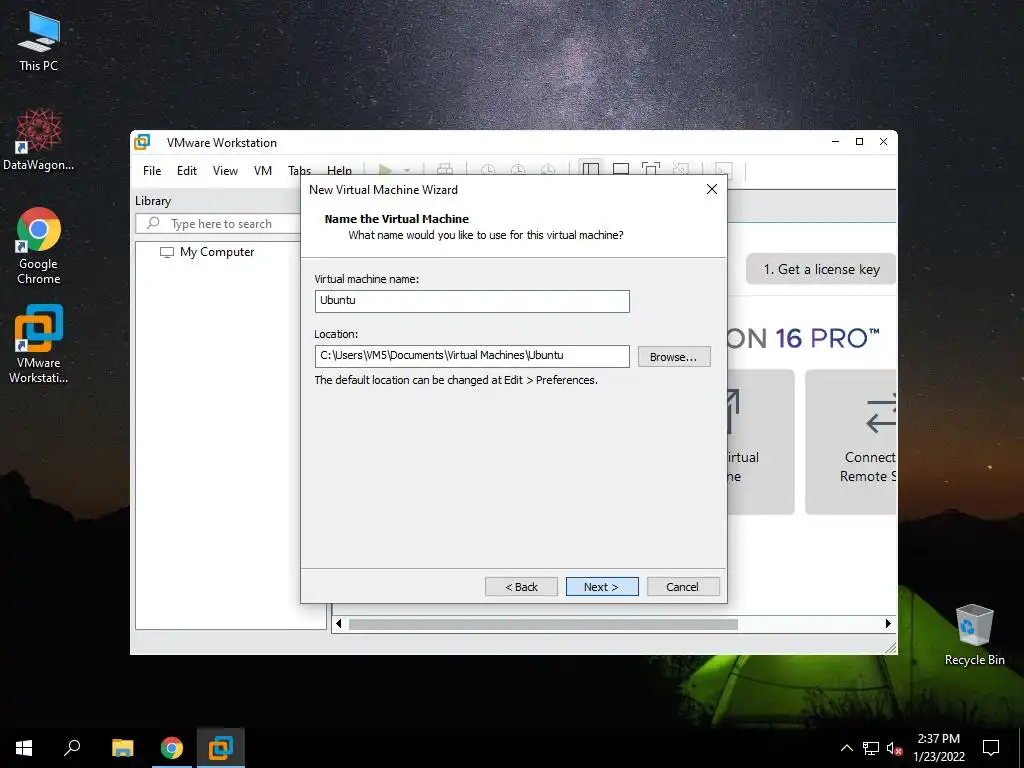
Task: Click the green Power On play icon
Action: point(385,170)
